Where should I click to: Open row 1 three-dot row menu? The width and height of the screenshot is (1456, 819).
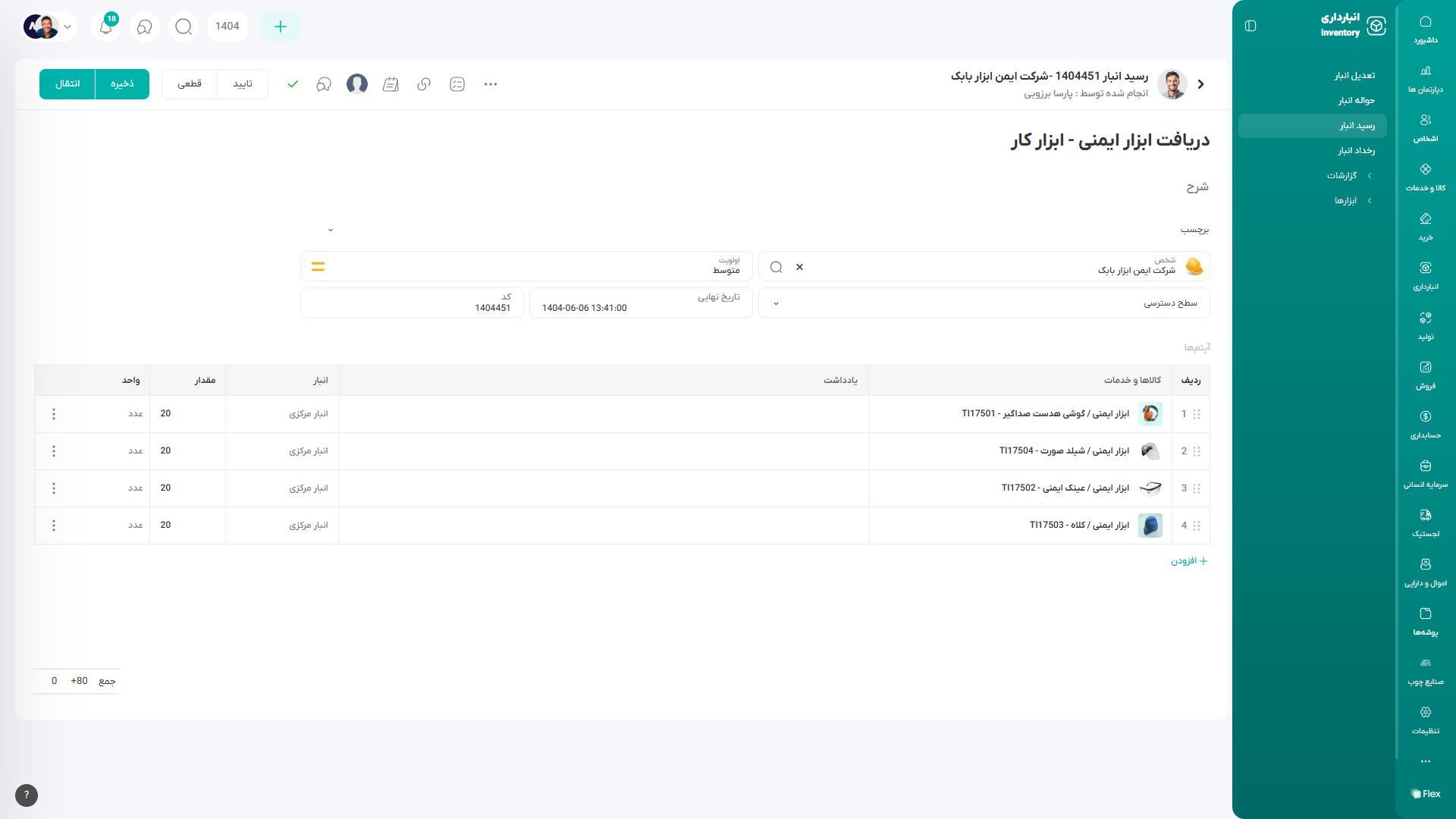click(54, 414)
